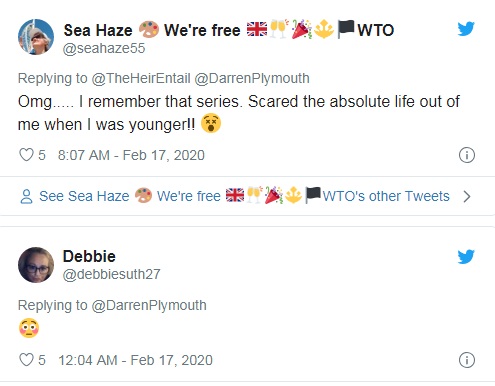Click the Debbie display name

click(x=89, y=256)
